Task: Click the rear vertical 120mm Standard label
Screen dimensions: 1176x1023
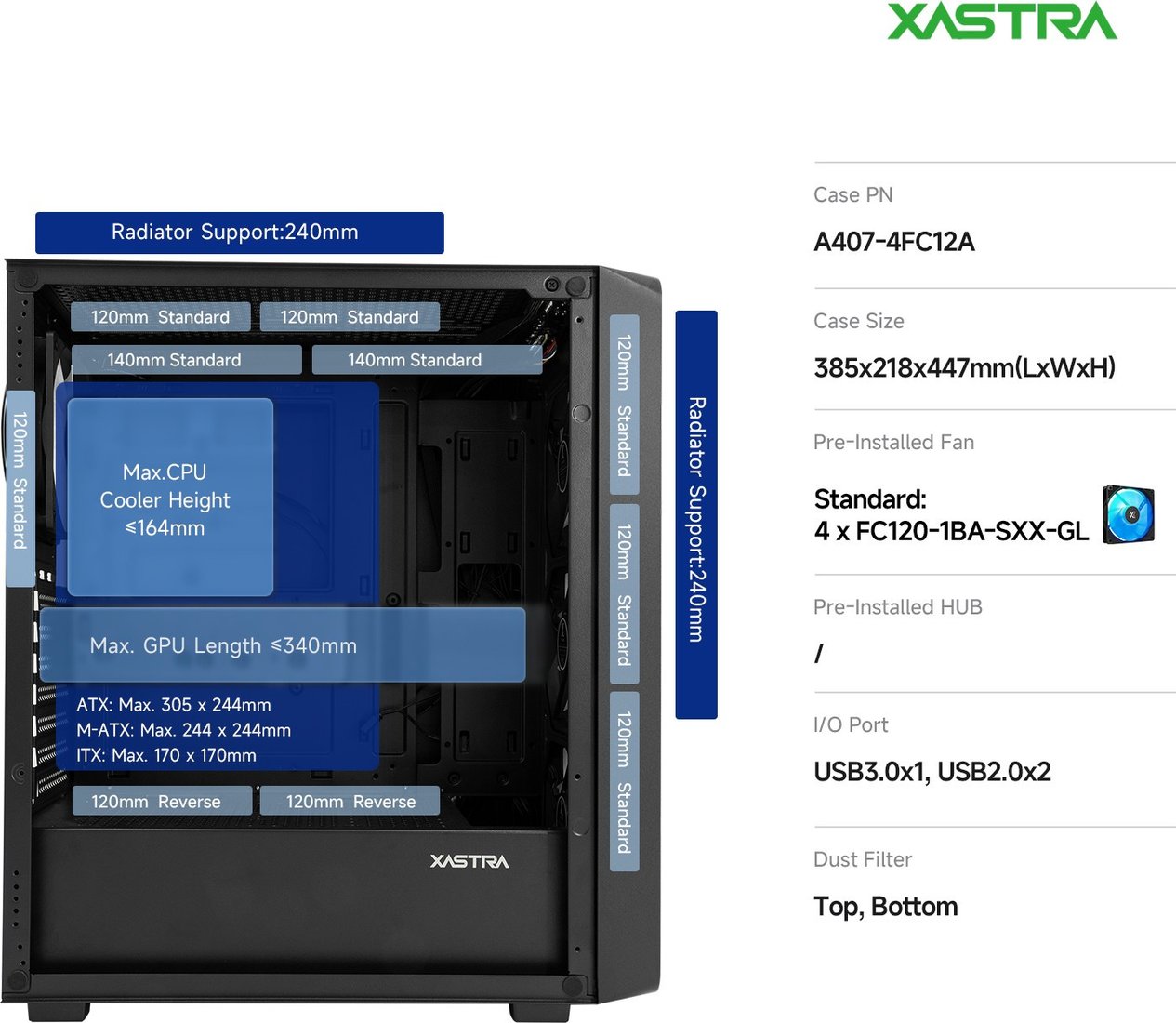Action: [20, 488]
